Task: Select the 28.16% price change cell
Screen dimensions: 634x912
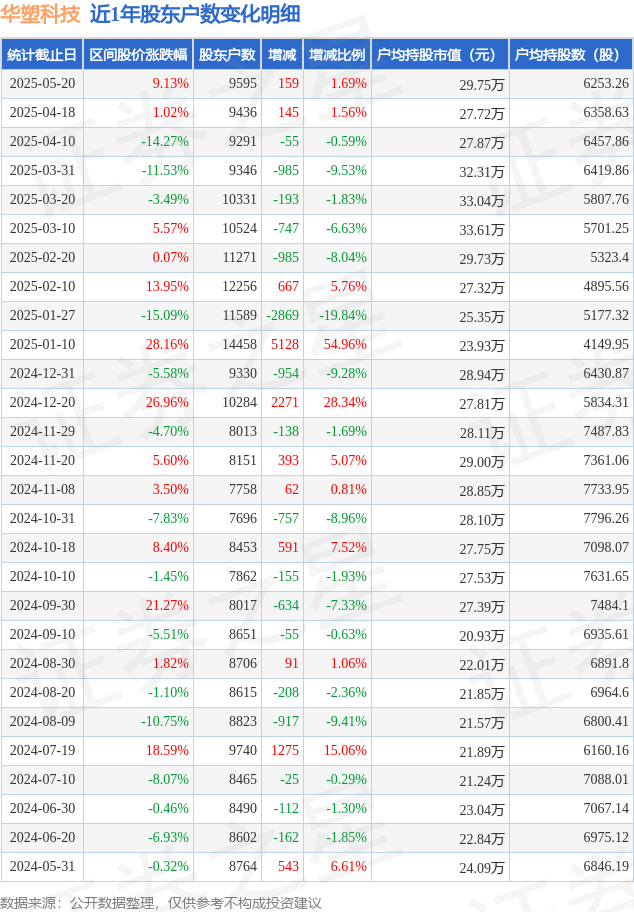Action: [167, 344]
